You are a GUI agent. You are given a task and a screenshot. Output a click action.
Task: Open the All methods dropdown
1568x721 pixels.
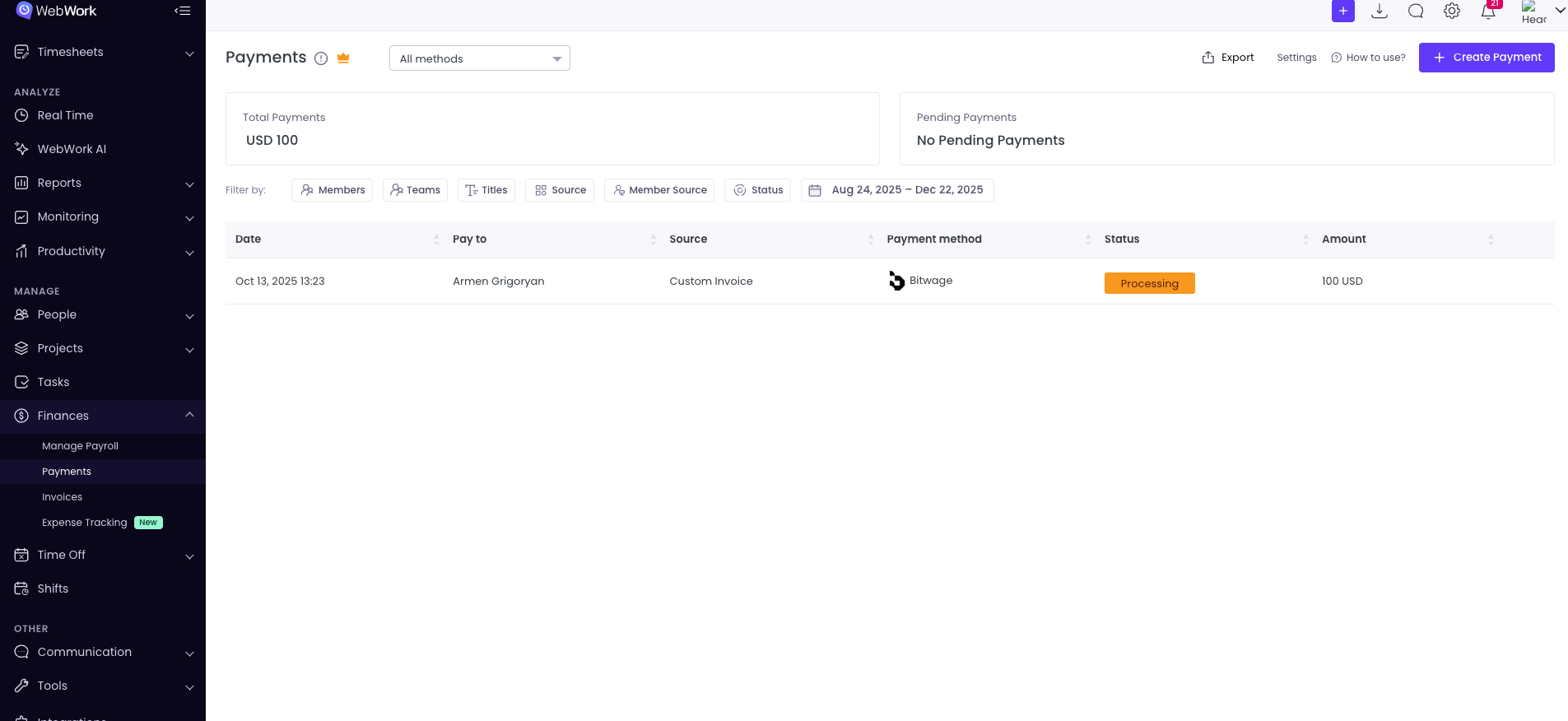(479, 58)
